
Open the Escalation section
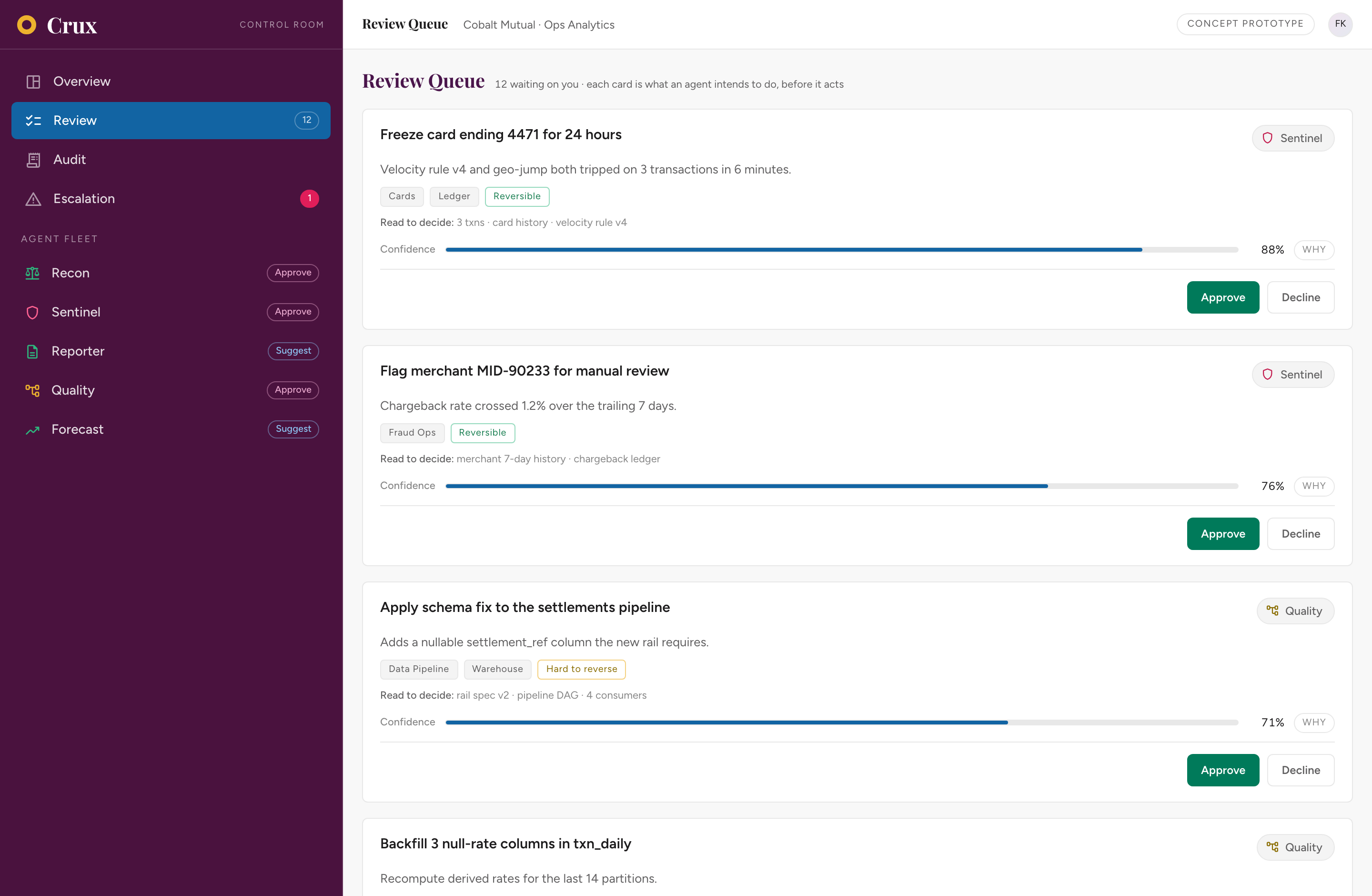pos(171,199)
